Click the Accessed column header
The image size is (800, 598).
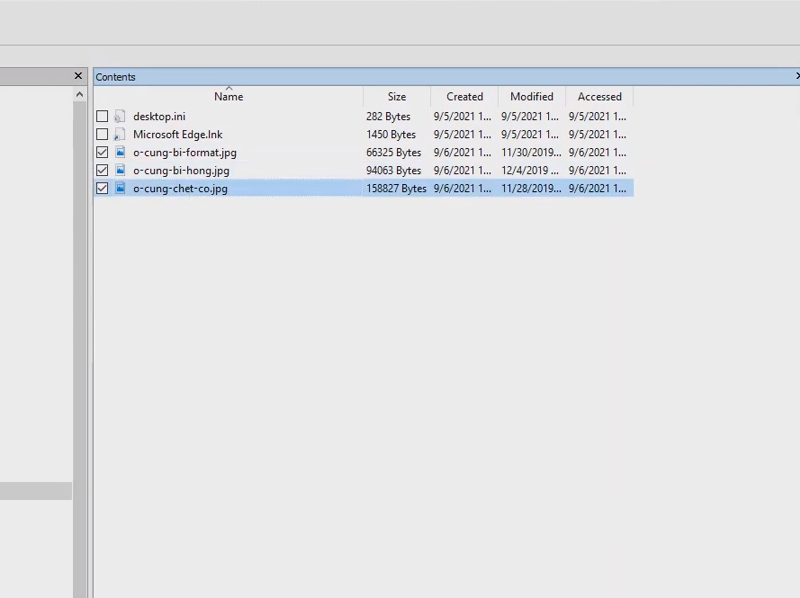599,97
